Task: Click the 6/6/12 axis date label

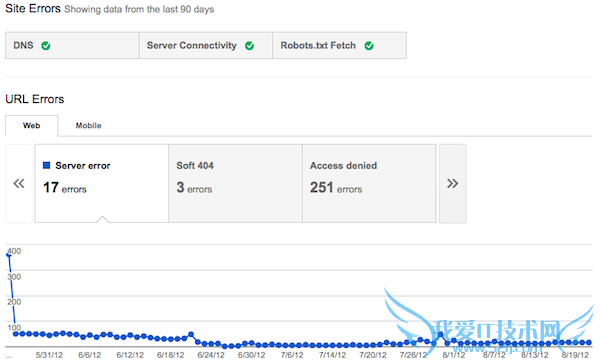Action: [90, 355]
